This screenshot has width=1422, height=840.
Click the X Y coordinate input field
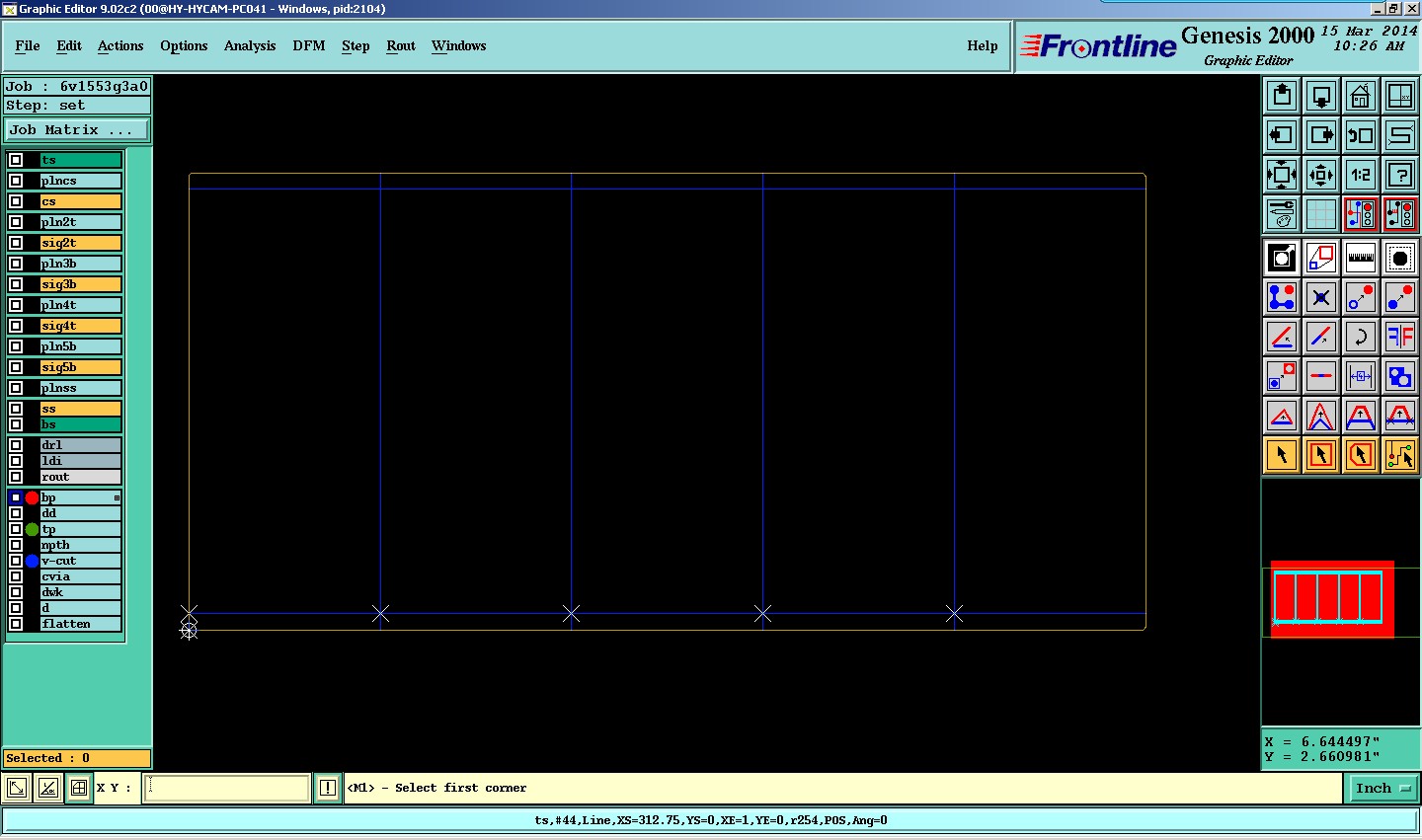[227, 788]
